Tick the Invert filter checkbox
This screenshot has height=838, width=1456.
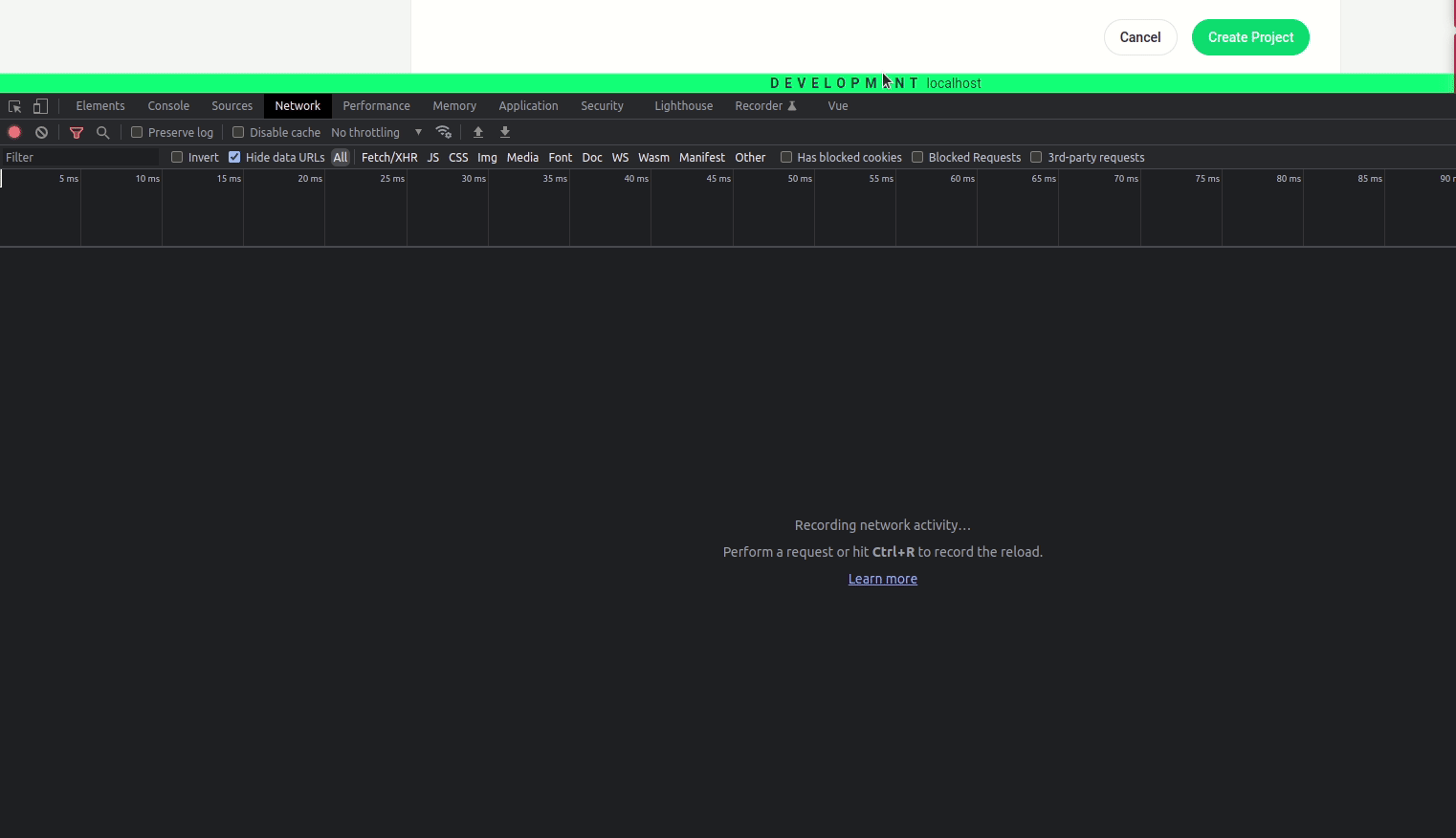[177, 157]
